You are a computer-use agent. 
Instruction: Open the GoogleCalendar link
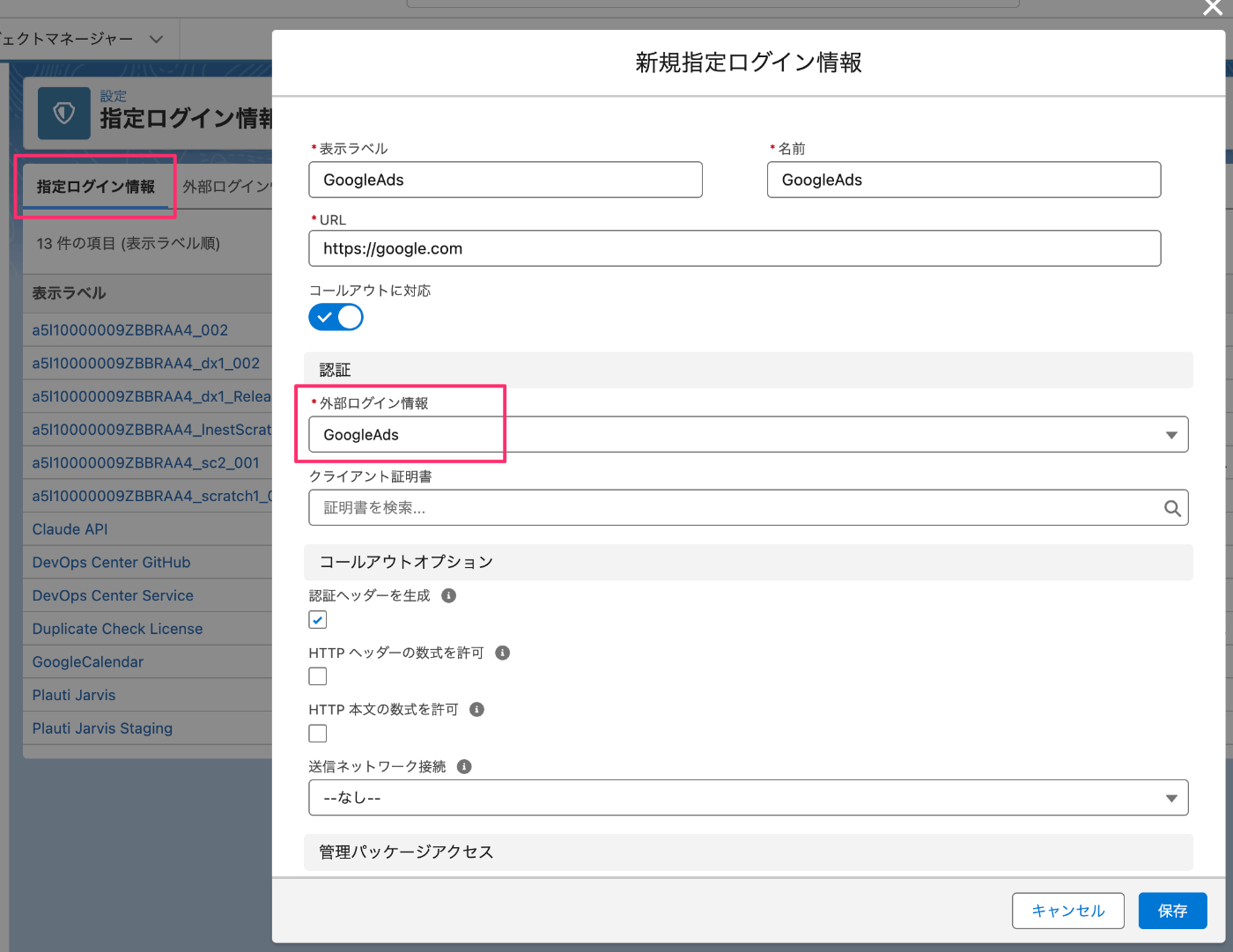pos(88,661)
